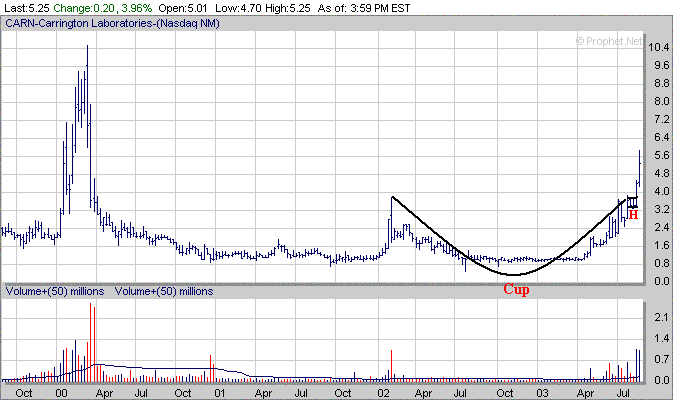Click the 5.6 price axis label
Image resolution: width=673 pixels, height=400 pixels.
(x=661, y=155)
